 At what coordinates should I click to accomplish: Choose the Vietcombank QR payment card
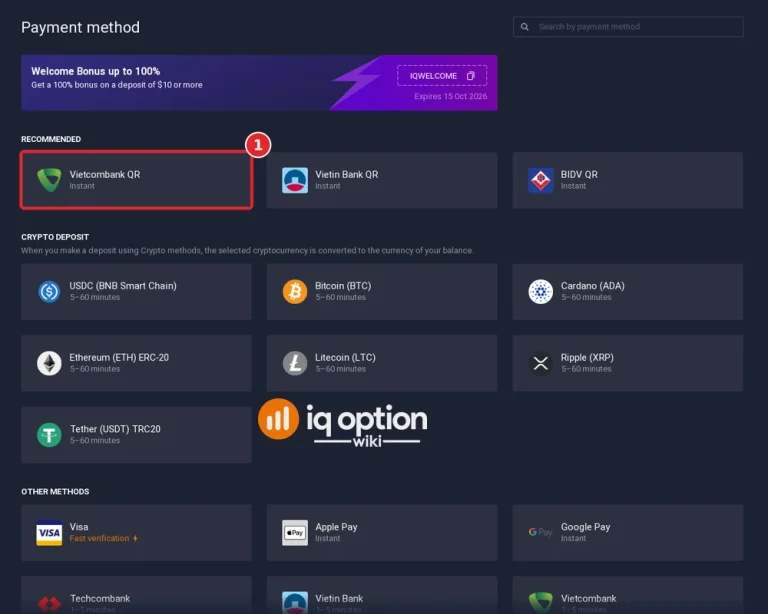pos(136,180)
